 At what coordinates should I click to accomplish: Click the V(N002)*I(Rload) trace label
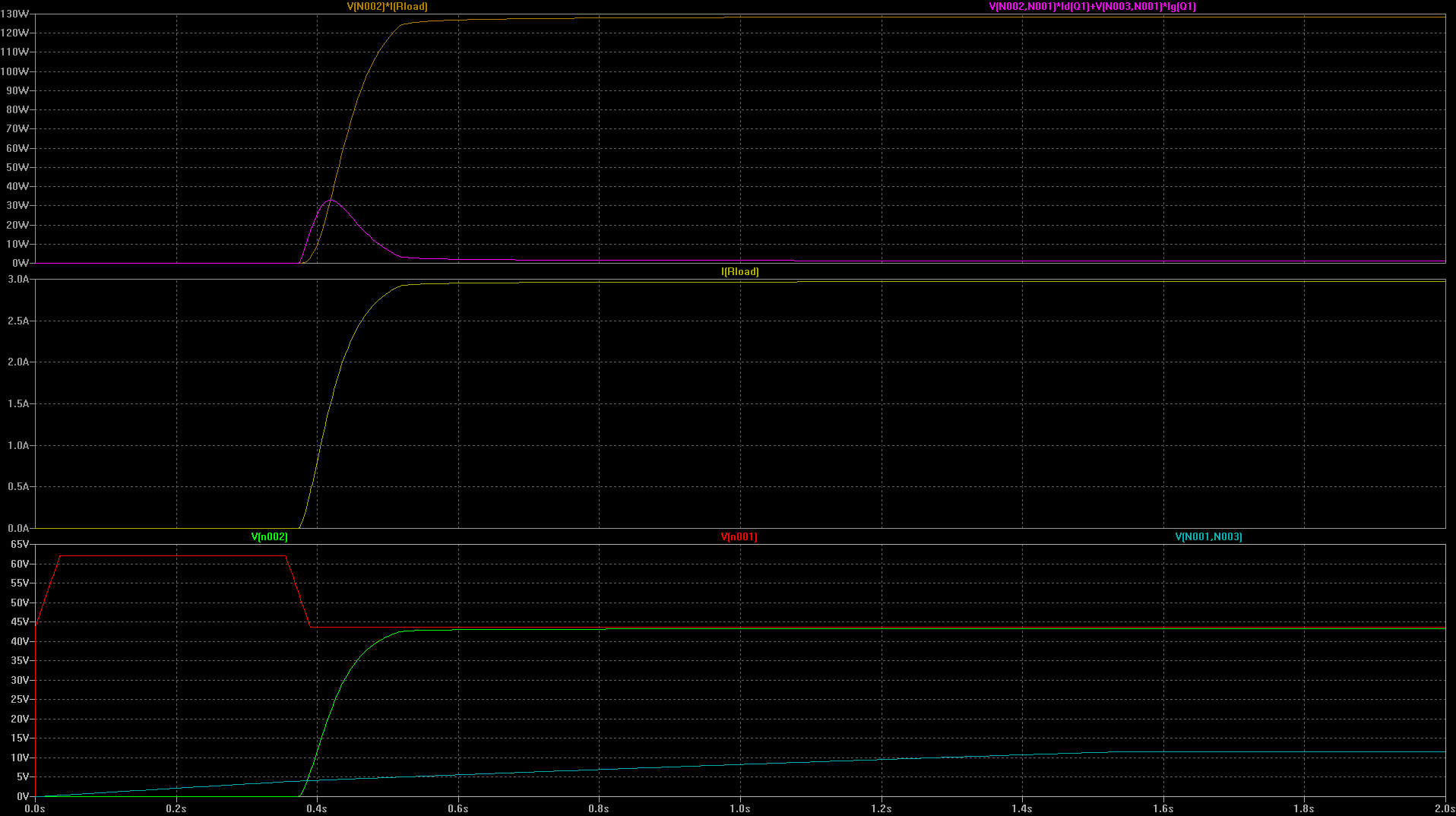click(x=387, y=6)
